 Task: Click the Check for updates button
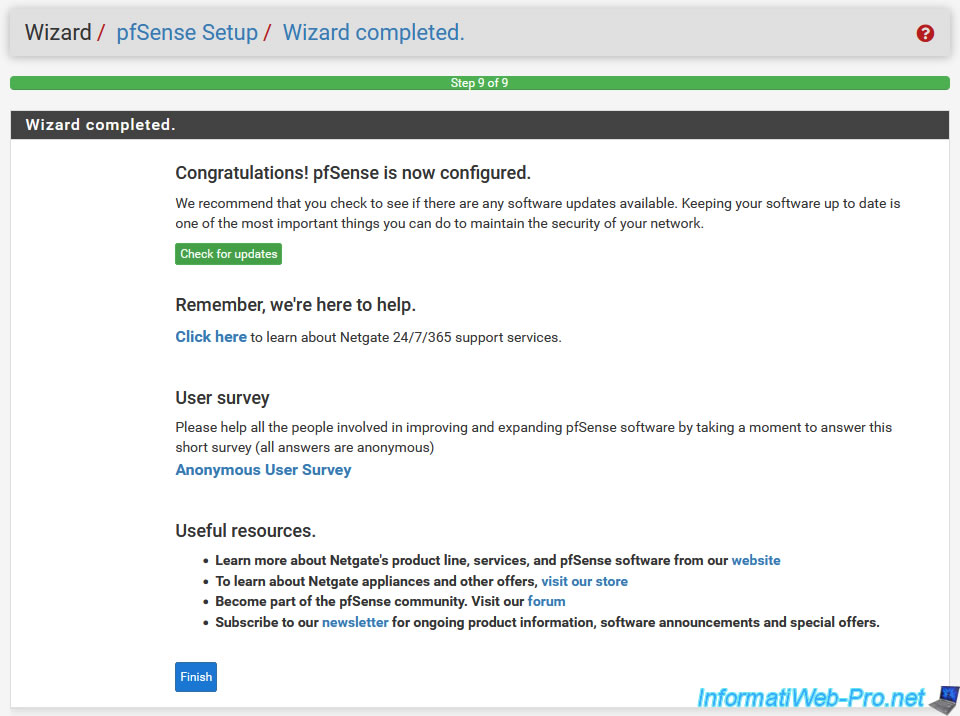click(x=228, y=254)
